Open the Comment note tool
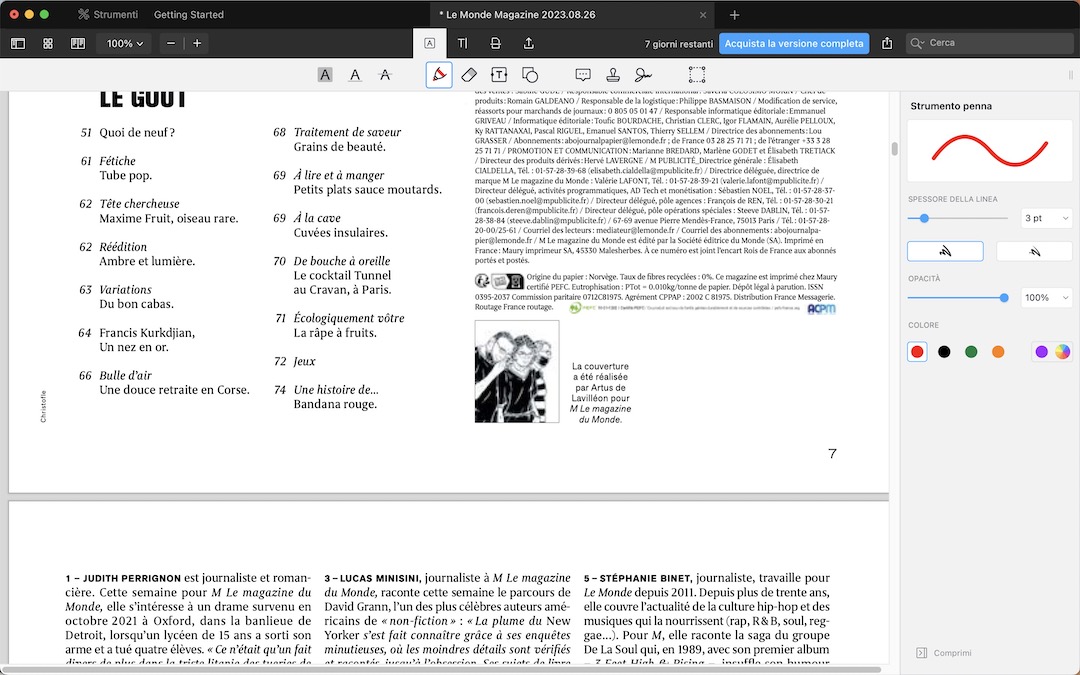Image resolution: width=1080 pixels, height=675 pixels. point(584,75)
